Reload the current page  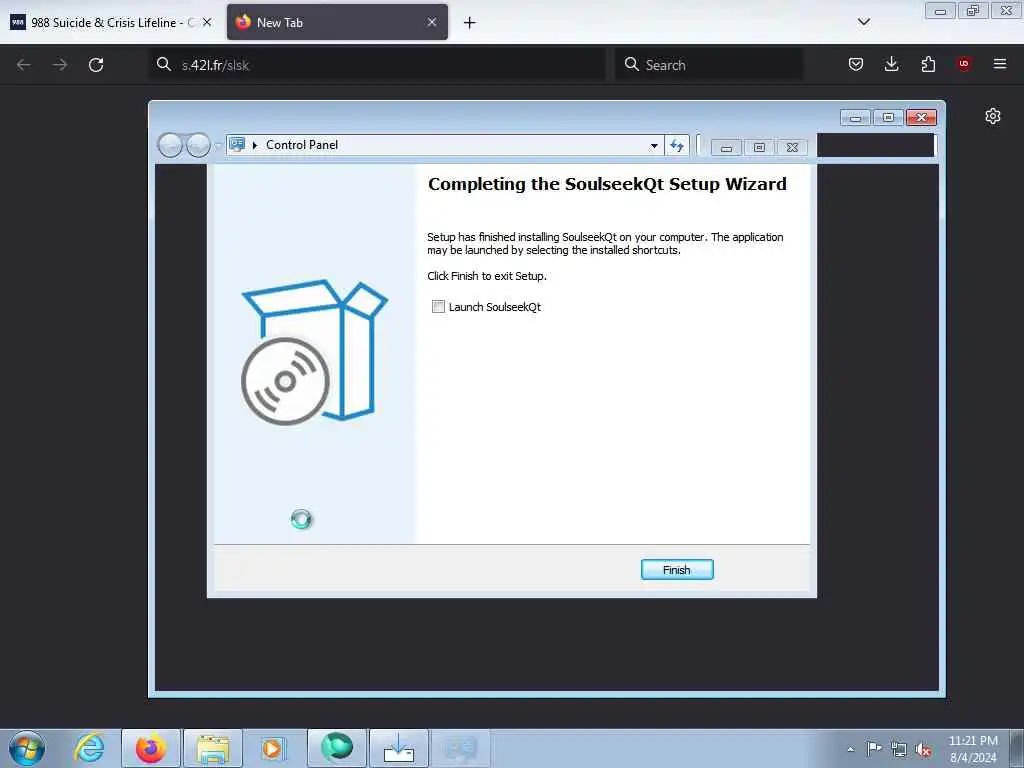[x=96, y=65]
